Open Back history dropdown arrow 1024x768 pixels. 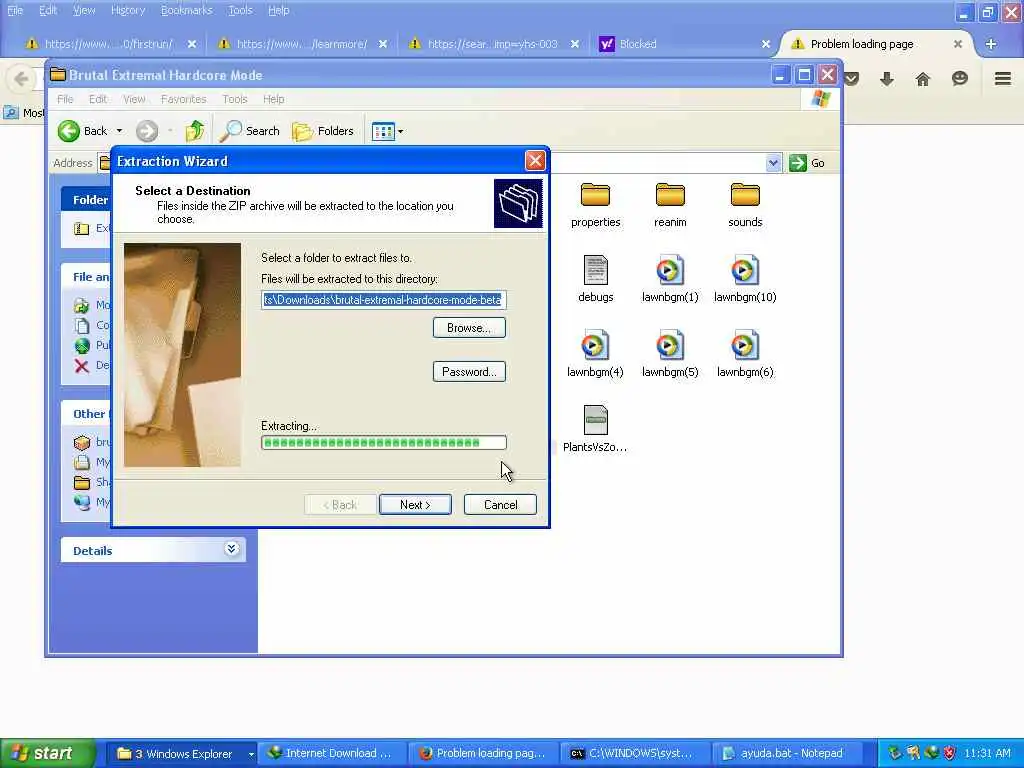(x=119, y=131)
